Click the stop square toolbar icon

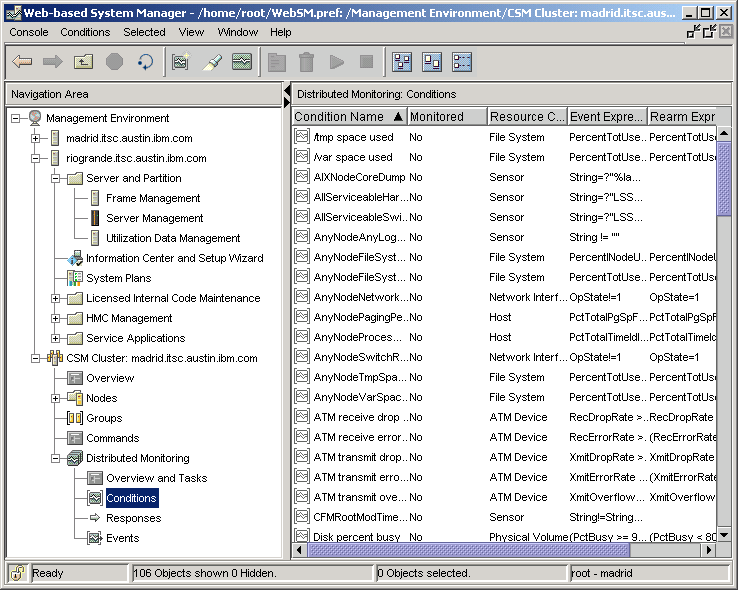(x=366, y=62)
